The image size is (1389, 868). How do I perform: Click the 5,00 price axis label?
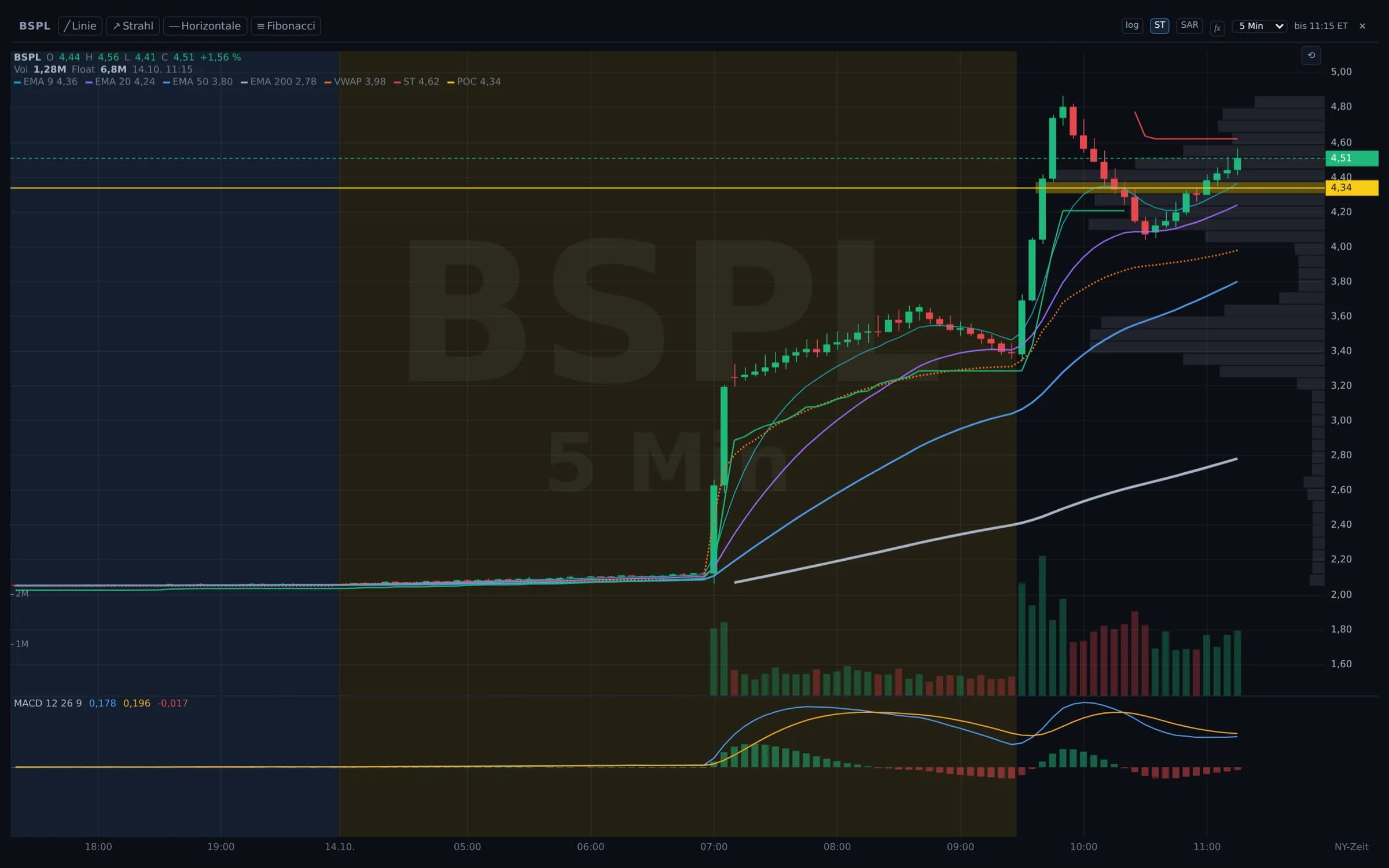tap(1341, 72)
